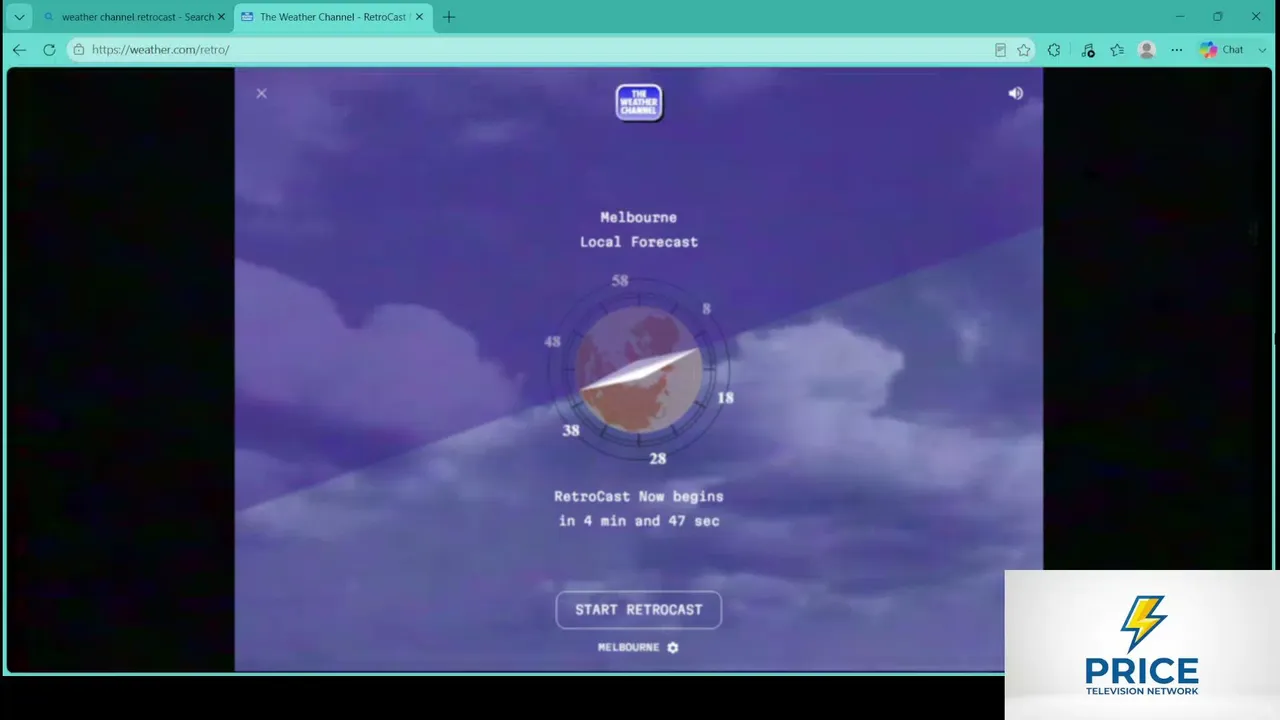Add this page to favorites star
The image size is (1280, 720).
click(1024, 50)
